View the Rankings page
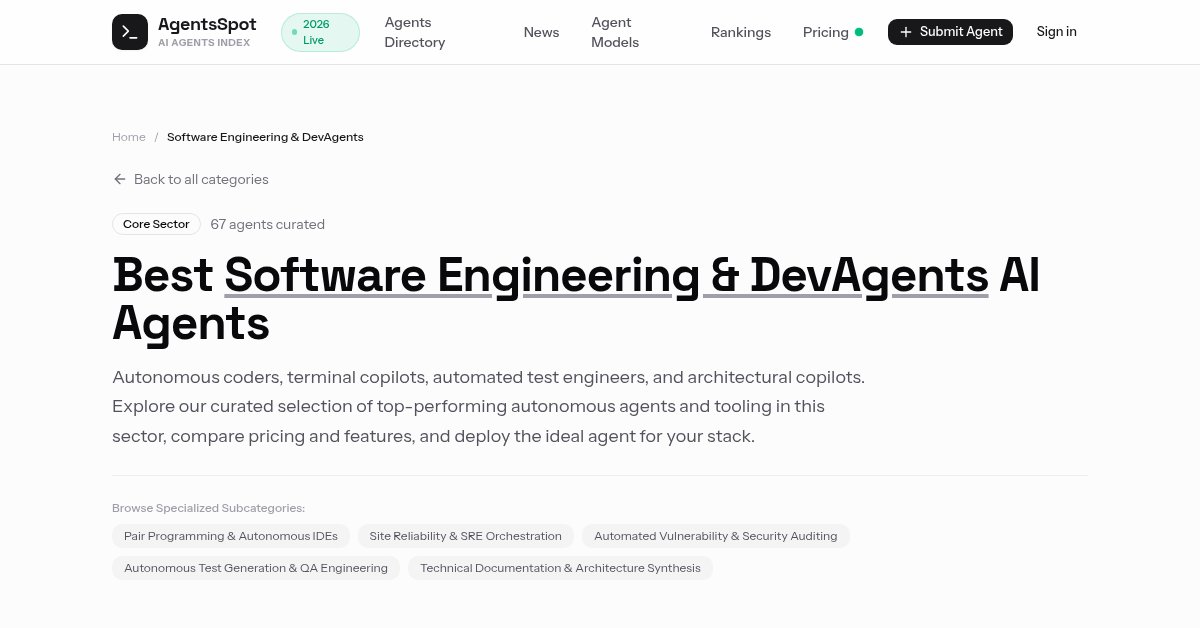The image size is (1200, 628). coord(741,32)
